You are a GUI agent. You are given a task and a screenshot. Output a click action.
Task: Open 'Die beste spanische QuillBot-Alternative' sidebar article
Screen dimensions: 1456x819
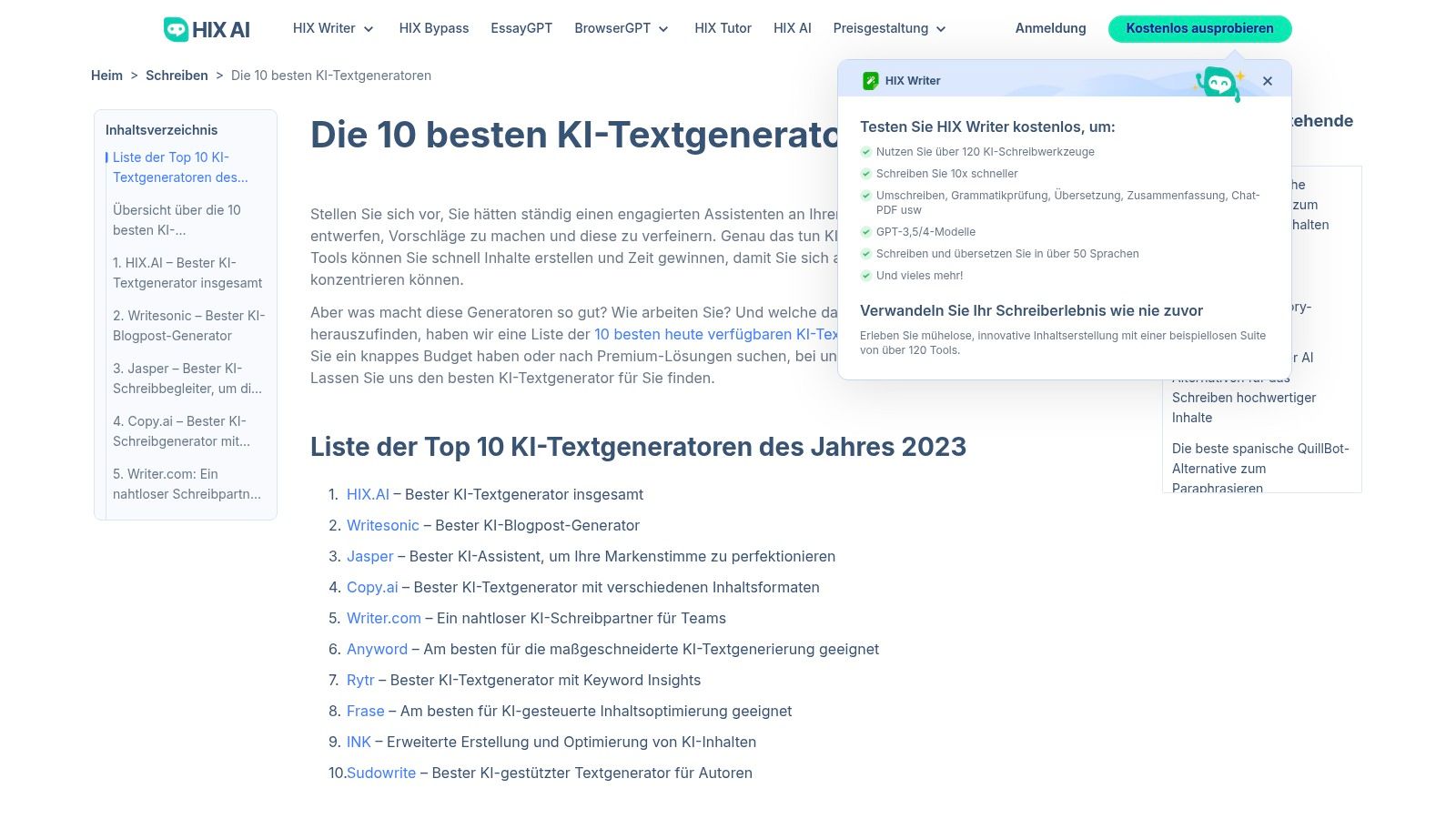pos(1260,469)
